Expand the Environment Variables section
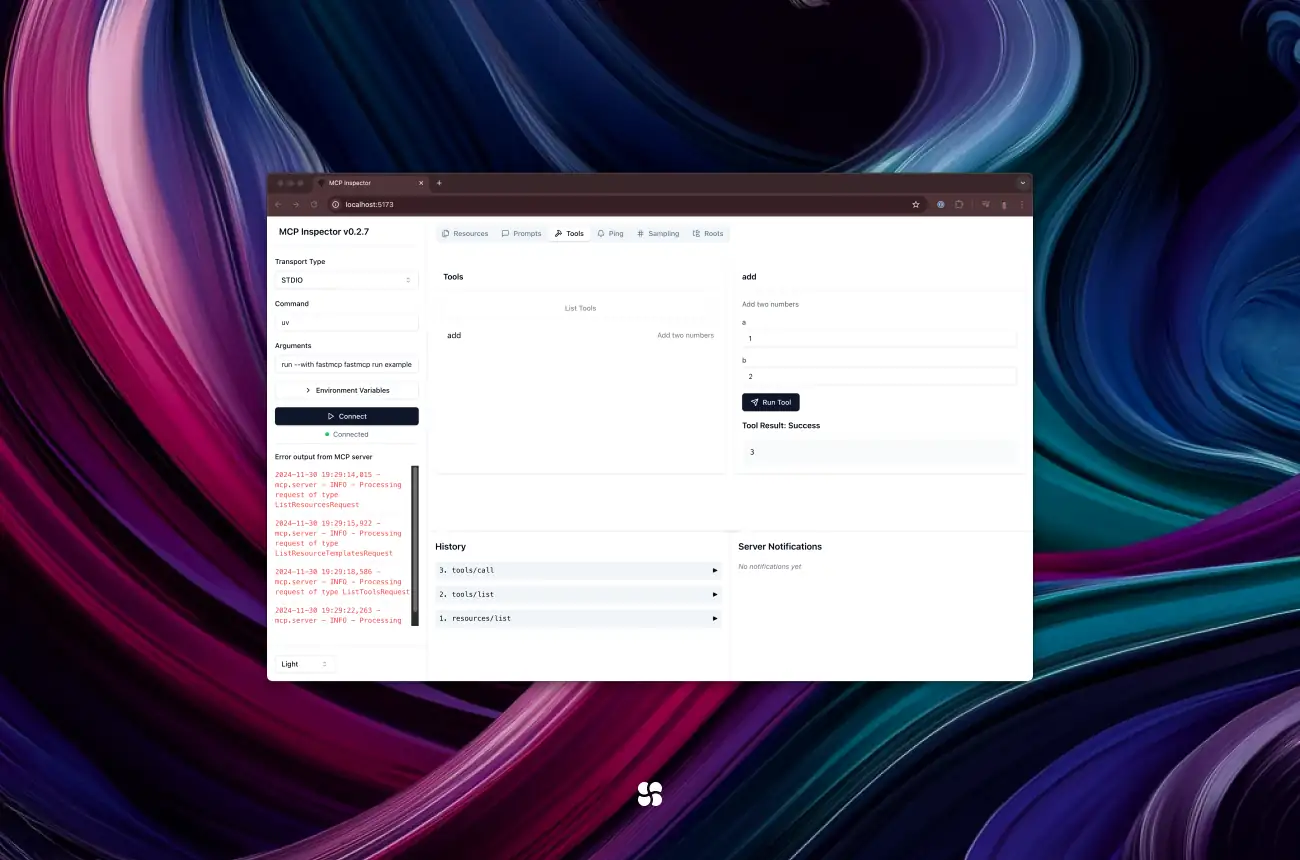The image size is (1300, 860). click(x=347, y=390)
